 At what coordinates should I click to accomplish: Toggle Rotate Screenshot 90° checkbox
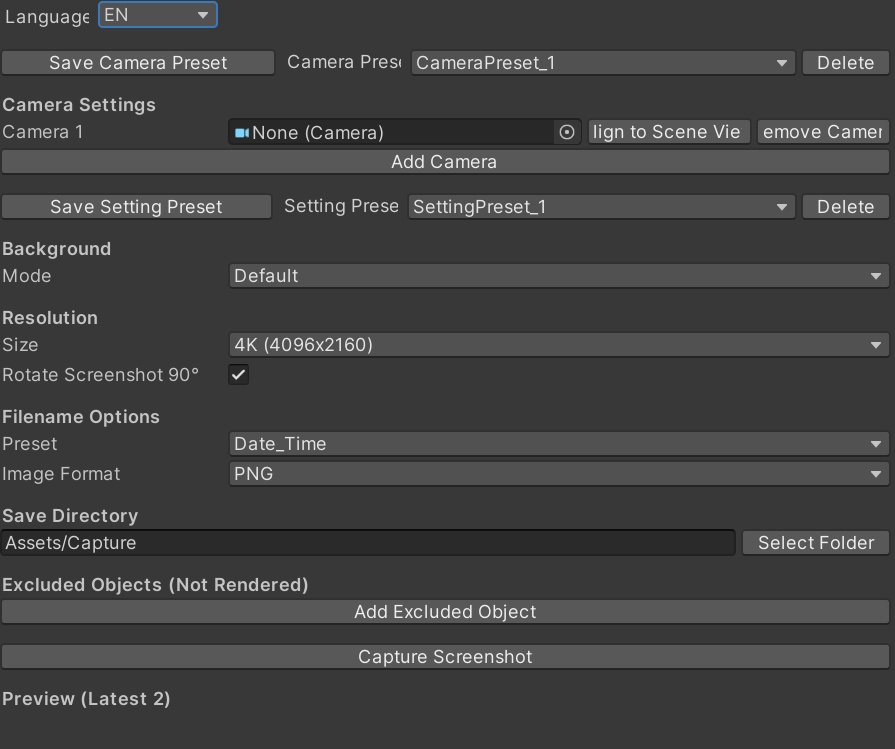coord(239,375)
